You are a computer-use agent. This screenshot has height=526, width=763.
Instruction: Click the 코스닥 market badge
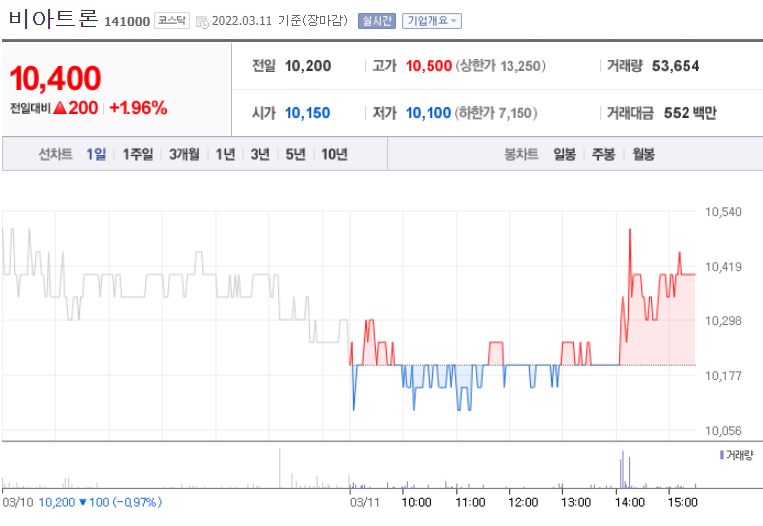click(x=172, y=20)
